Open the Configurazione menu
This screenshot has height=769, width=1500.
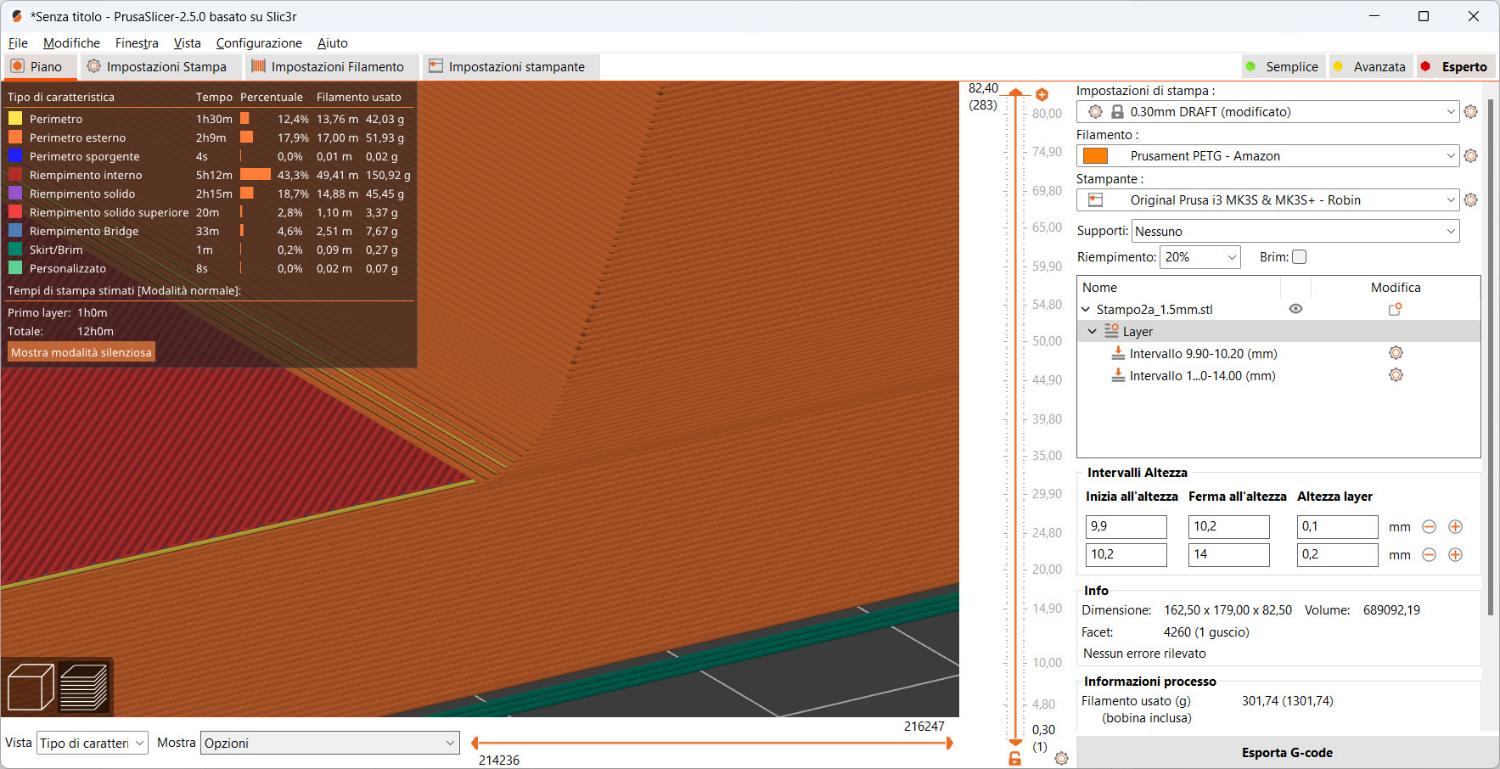click(259, 43)
